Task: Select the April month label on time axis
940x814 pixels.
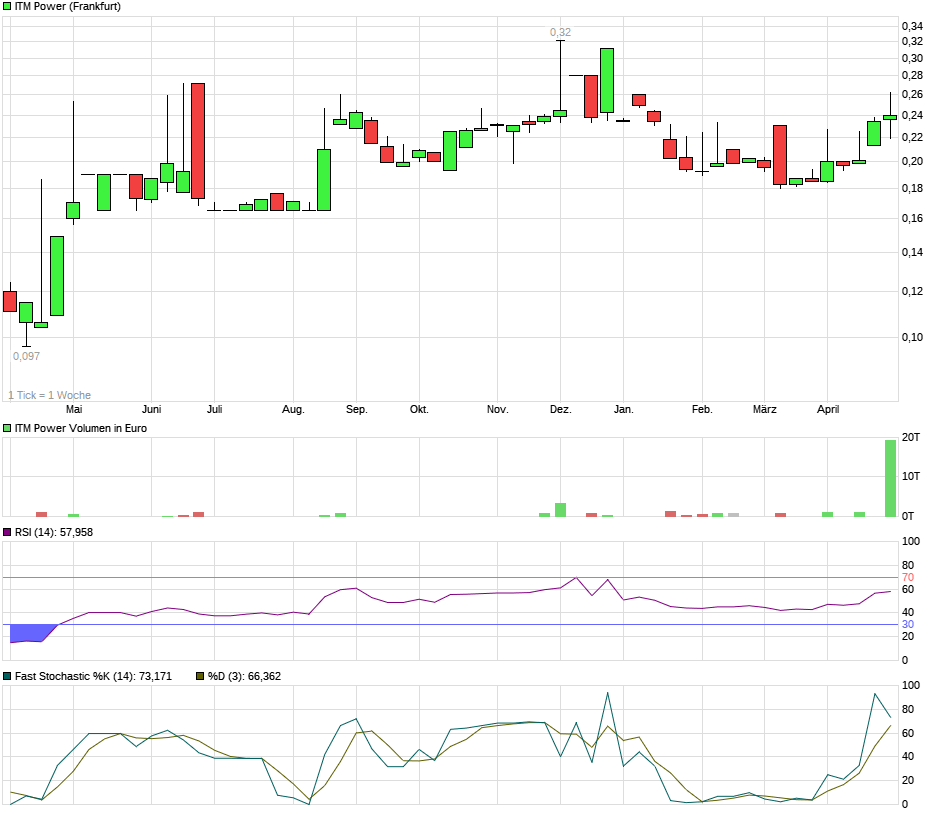Action: tap(828, 410)
